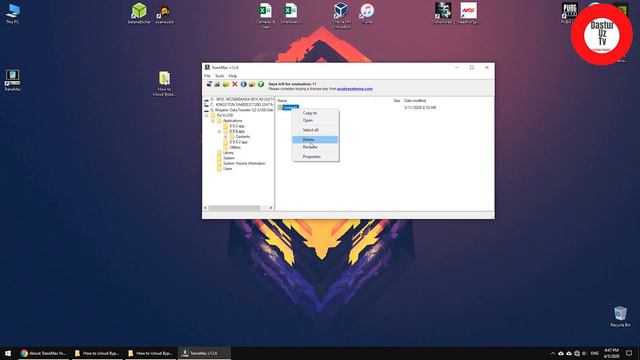Choose Open in the context menu
This screenshot has width=640, height=360.
pos(315,120)
